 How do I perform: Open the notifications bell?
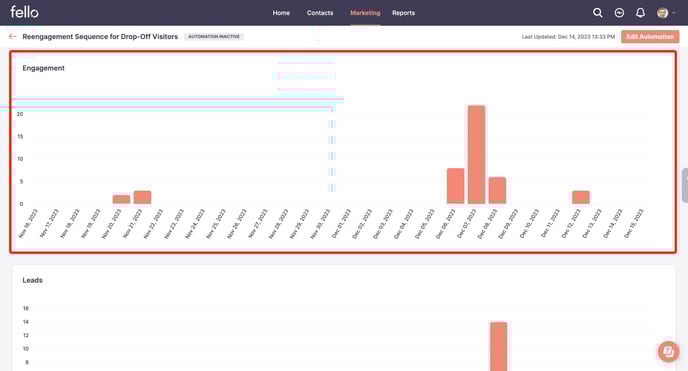point(641,13)
